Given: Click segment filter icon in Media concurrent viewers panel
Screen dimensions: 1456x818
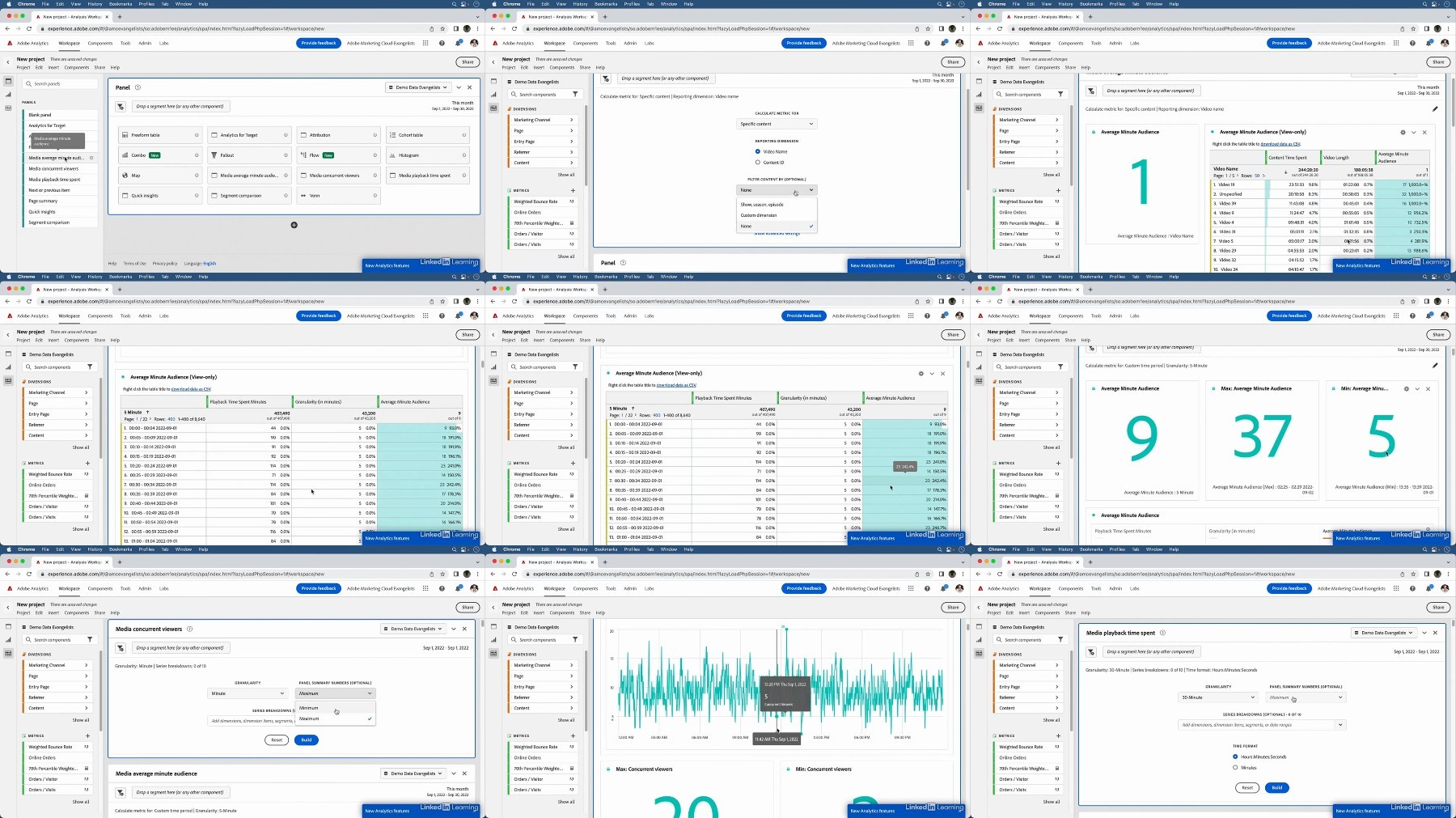Looking at the screenshot, I should click(121, 647).
